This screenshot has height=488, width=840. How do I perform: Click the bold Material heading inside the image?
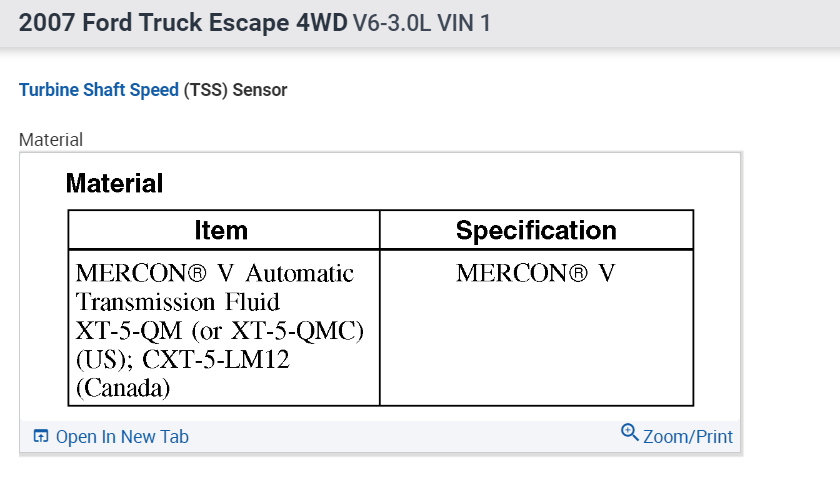(x=114, y=184)
